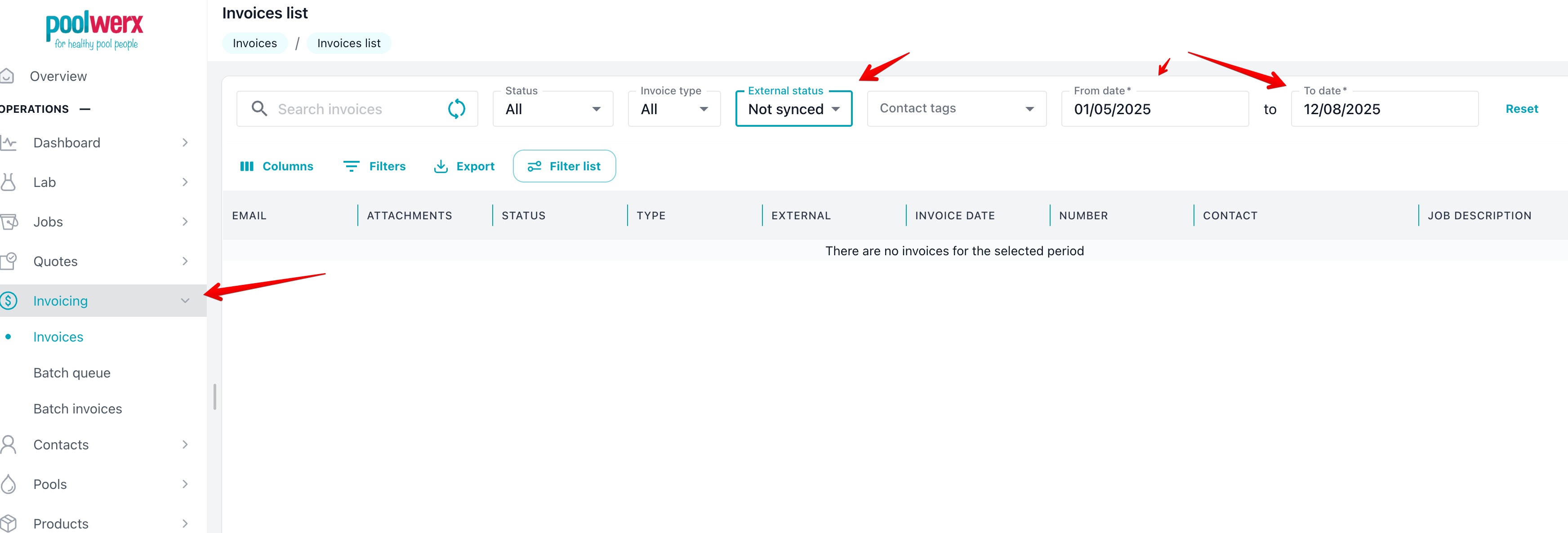Sort by the JOB DESCRIPTION column header
This screenshot has width=1568, height=533.
[1479, 215]
